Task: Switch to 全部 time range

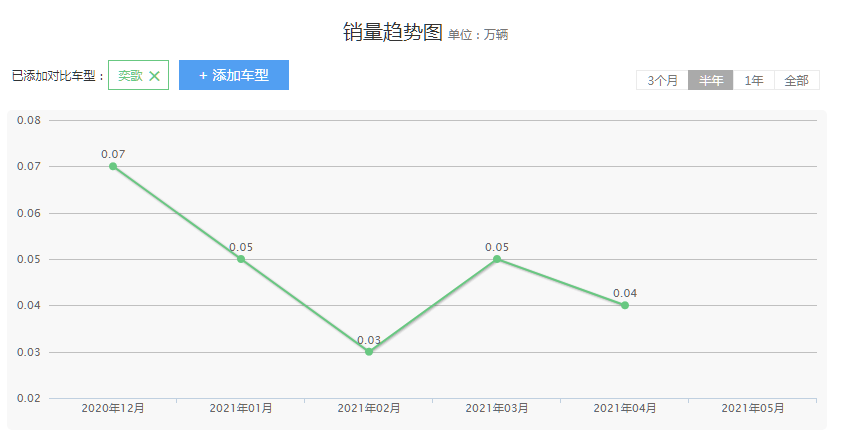Action: pyautogui.click(x=796, y=81)
